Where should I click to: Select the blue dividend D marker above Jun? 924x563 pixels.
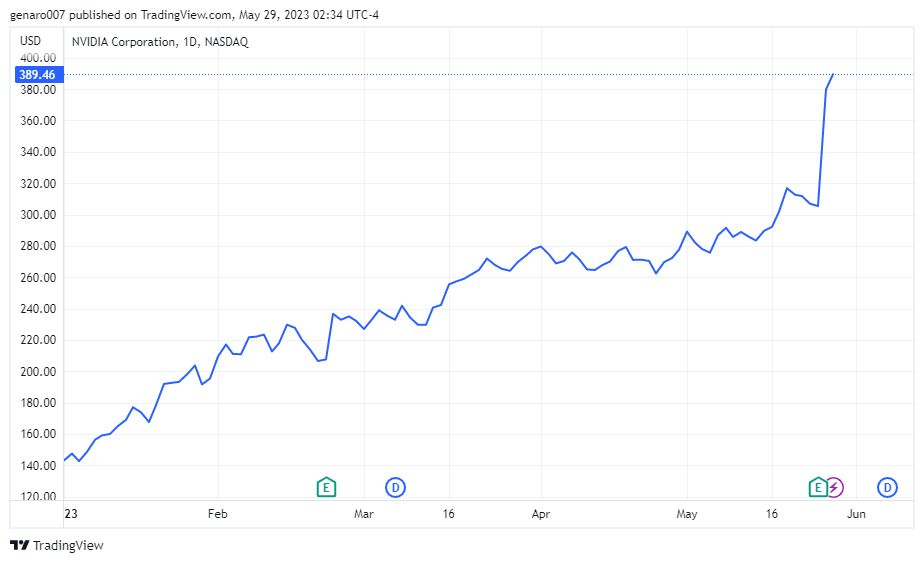887,487
